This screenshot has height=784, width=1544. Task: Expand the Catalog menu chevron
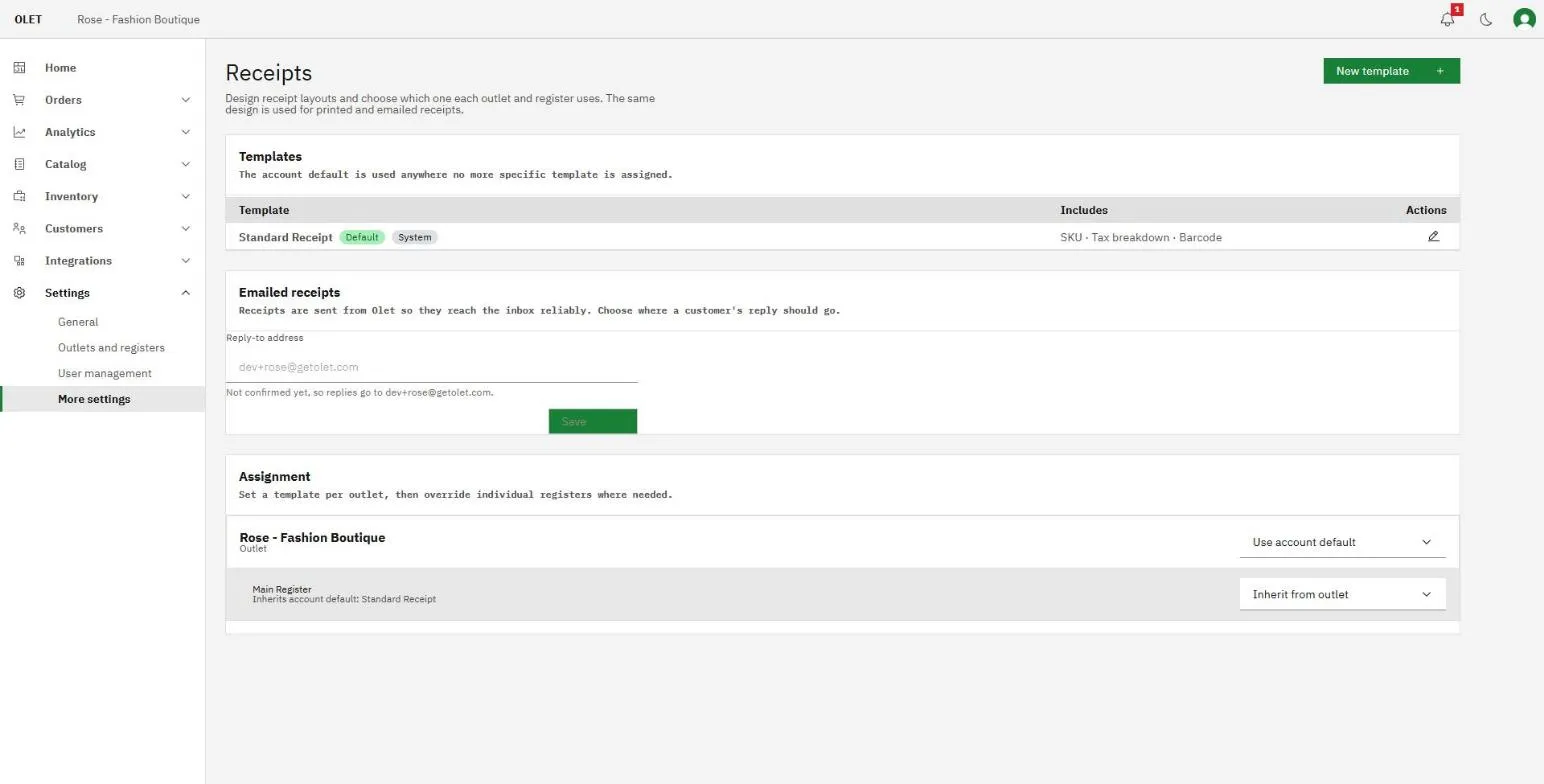(185, 164)
